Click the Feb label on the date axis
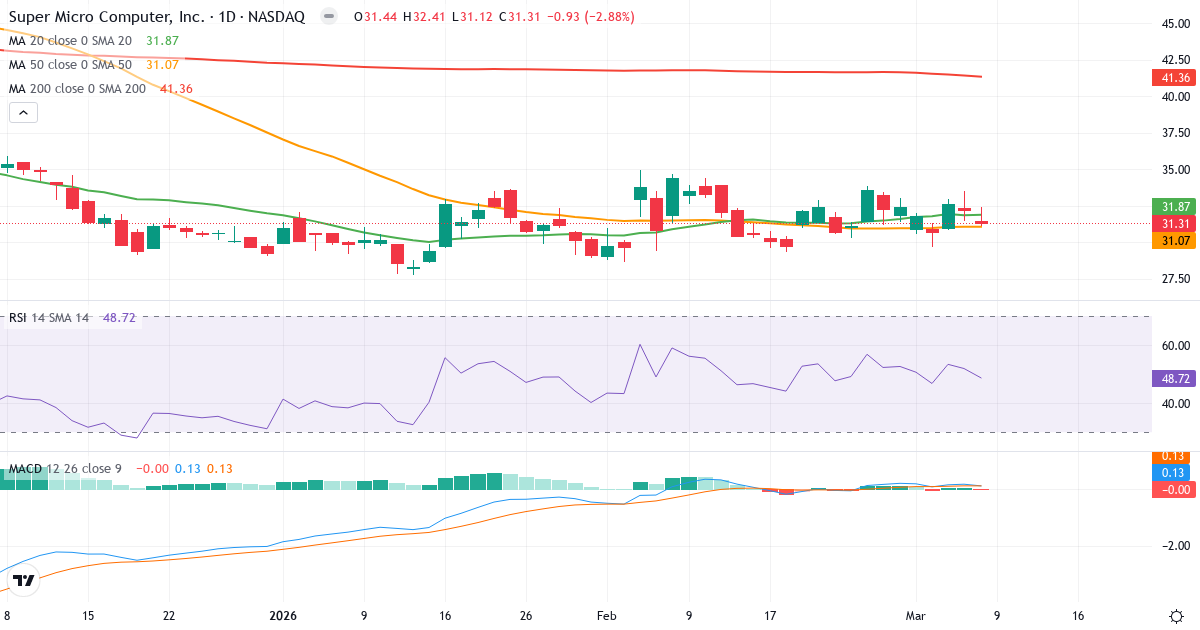Screen dimensions: 1200x630 pos(605,616)
